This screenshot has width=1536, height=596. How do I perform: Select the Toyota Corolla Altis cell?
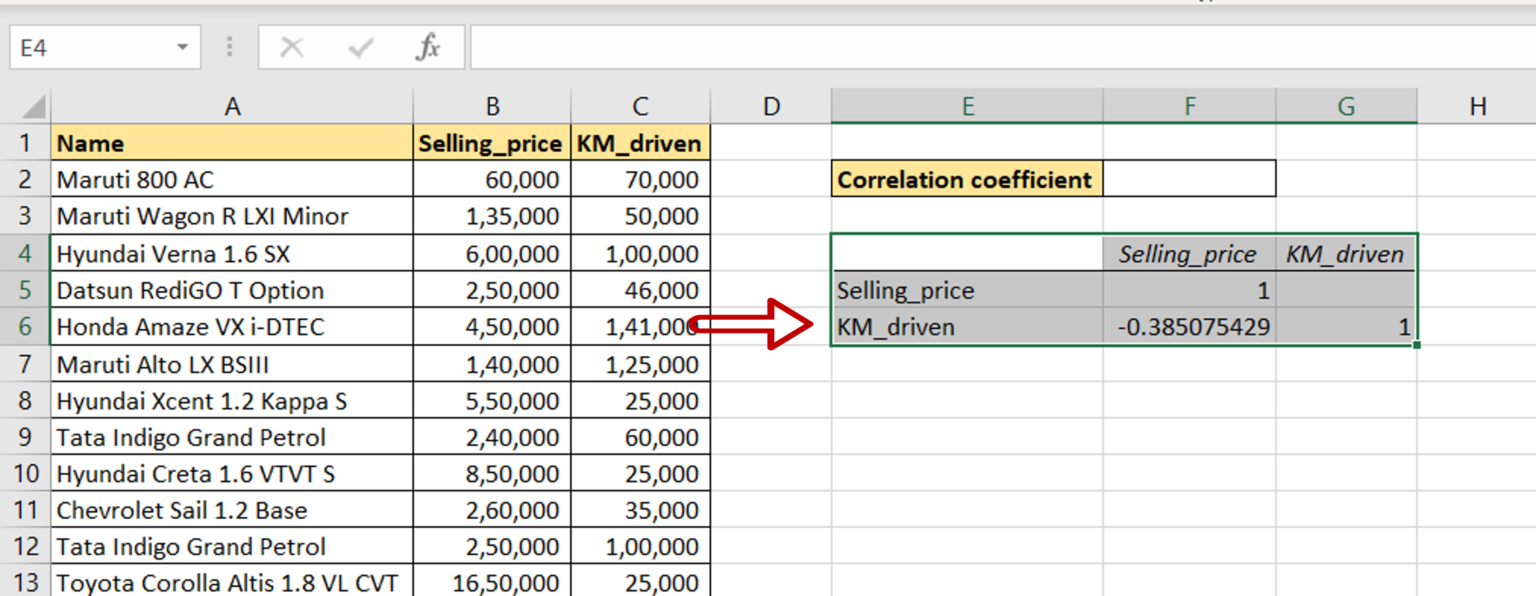pos(232,582)
